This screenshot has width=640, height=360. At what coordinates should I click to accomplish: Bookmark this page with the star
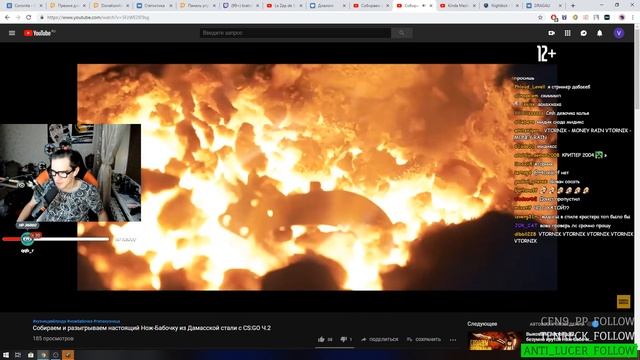click(540, 18)
